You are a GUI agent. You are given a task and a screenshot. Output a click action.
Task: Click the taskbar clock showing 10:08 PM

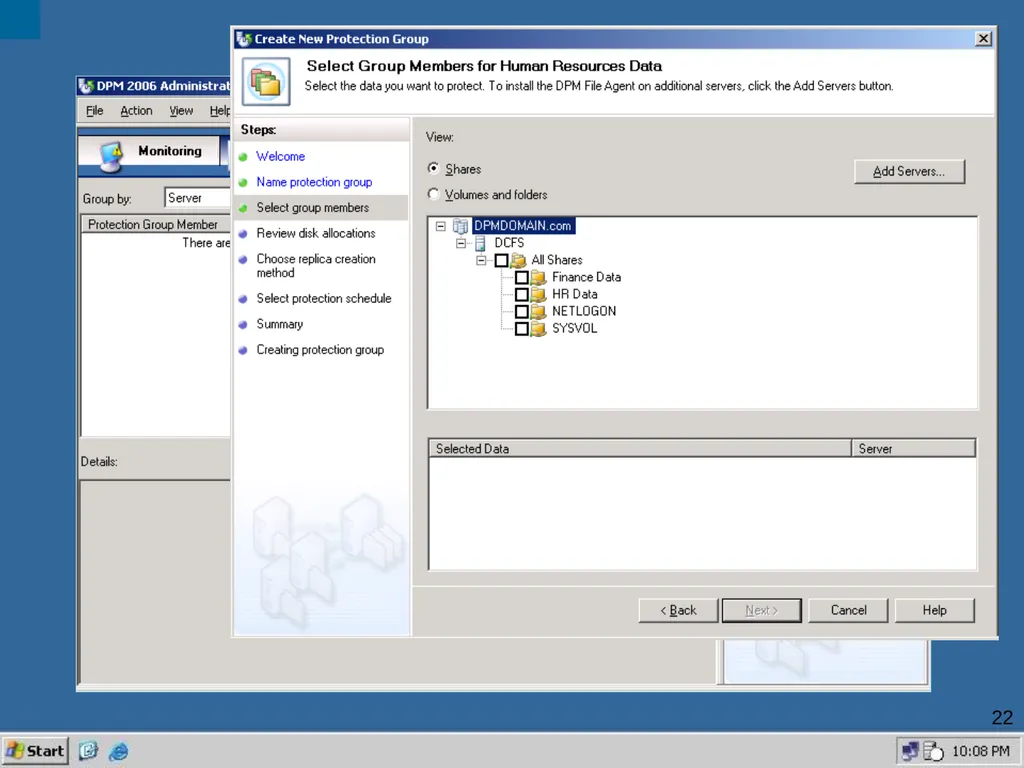(980, 751)
